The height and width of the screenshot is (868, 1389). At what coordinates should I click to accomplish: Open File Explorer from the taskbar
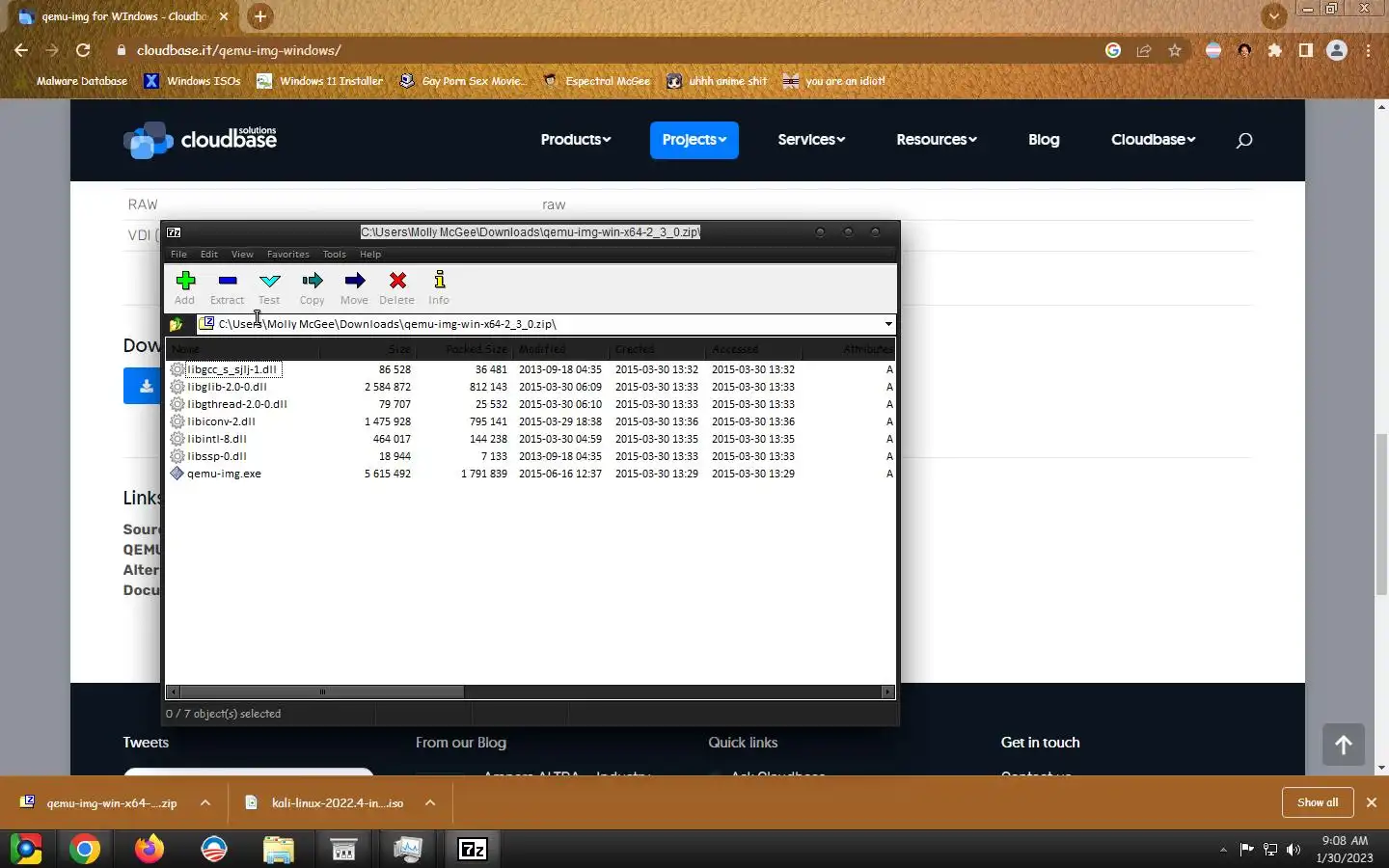(x=279, y=850)
